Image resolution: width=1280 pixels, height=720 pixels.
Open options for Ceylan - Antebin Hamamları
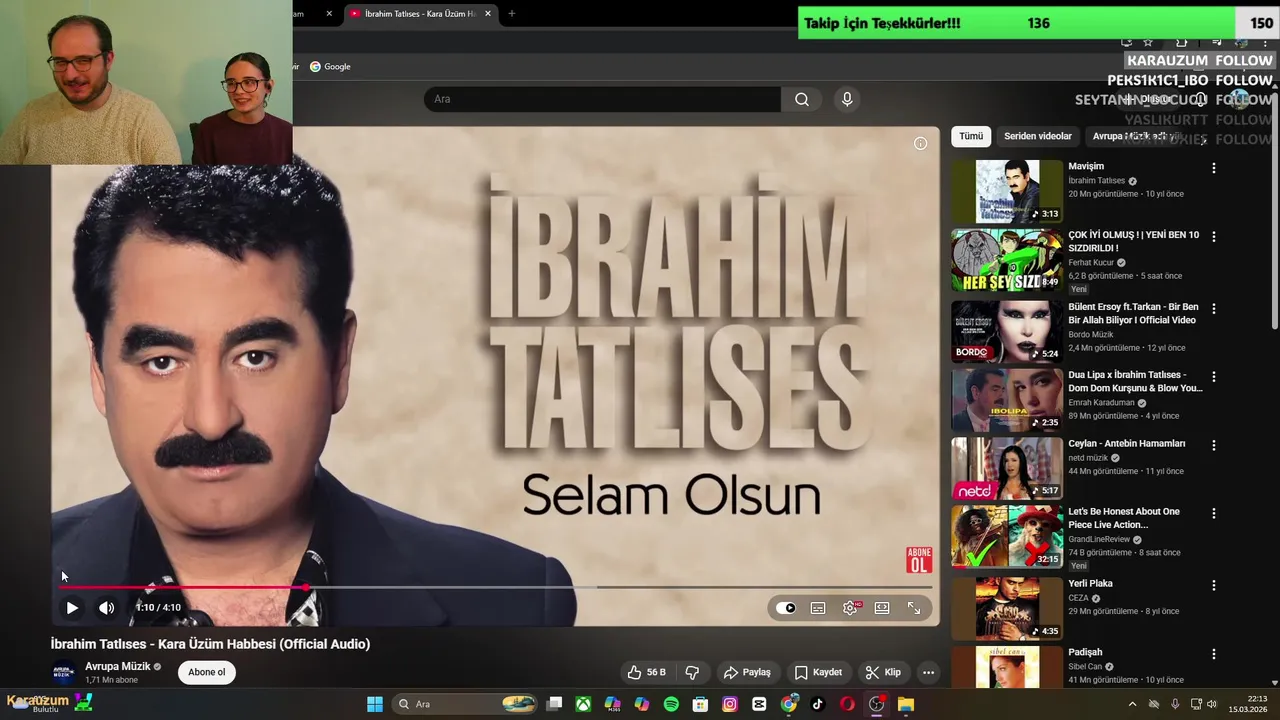[1214, 445]
